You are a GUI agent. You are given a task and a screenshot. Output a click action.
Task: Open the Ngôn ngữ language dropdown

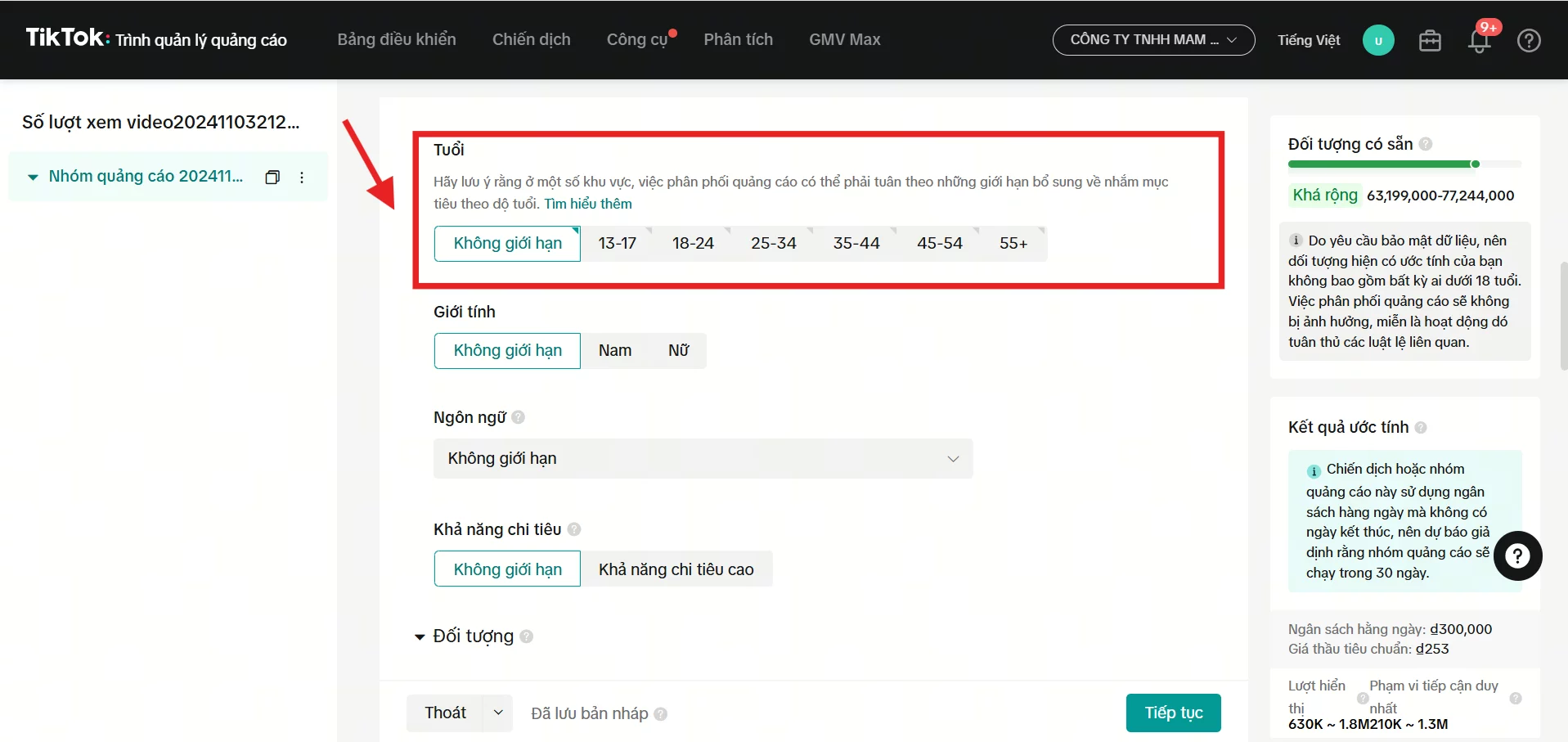coord(703,459)
